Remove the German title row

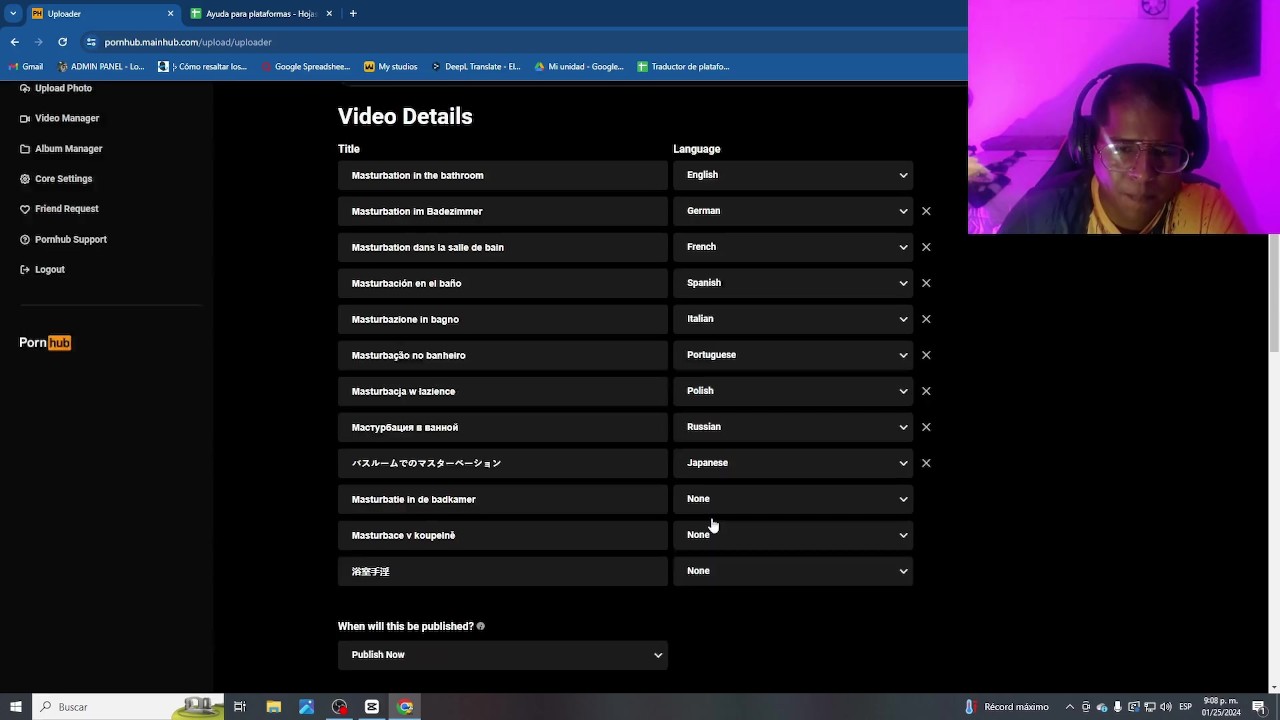pyautogui.click(x=926, y=211)
